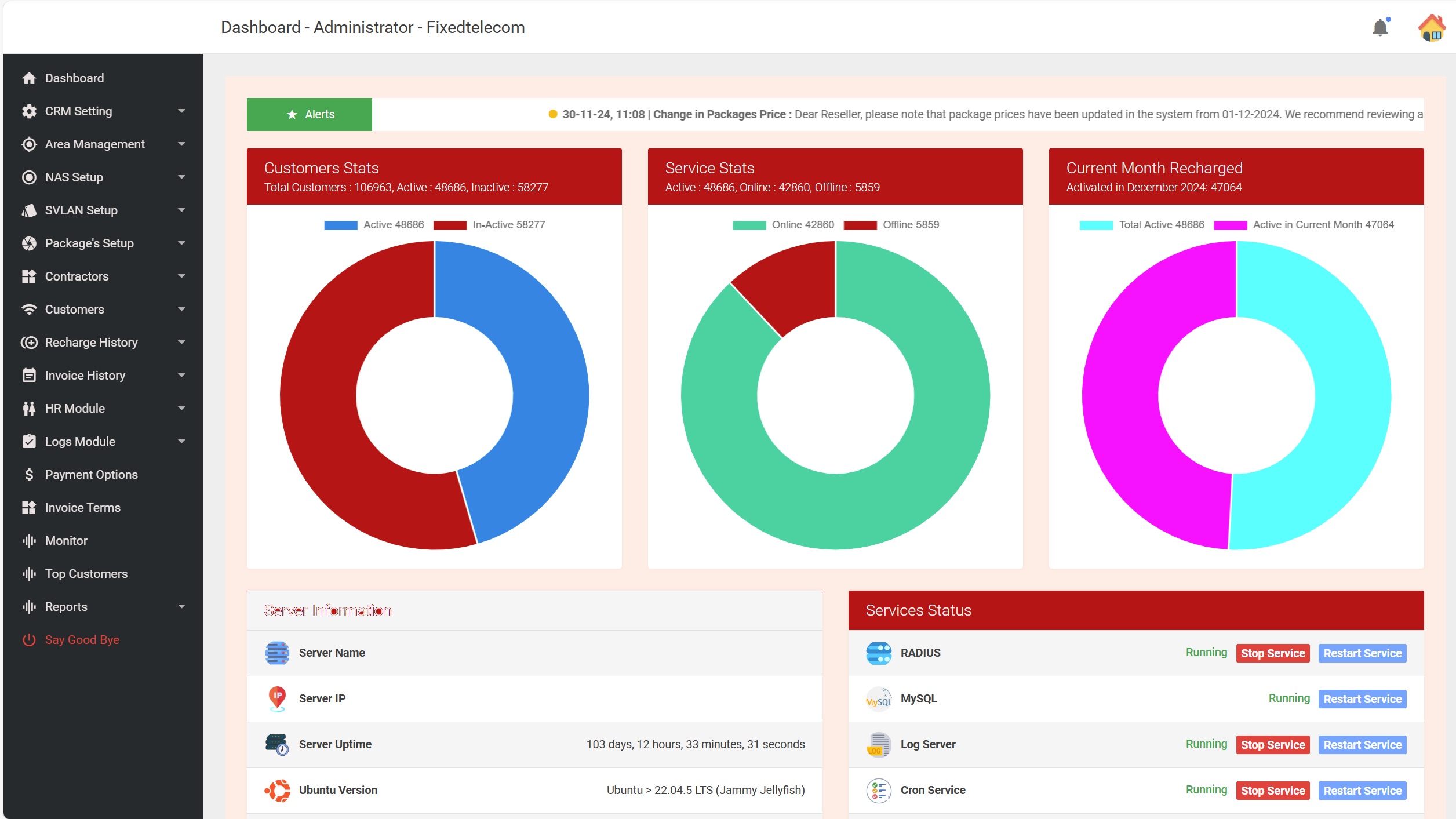Open the notification bell icon
The height and width of the screenshot is (819, 1456).
coord(1380,27)
